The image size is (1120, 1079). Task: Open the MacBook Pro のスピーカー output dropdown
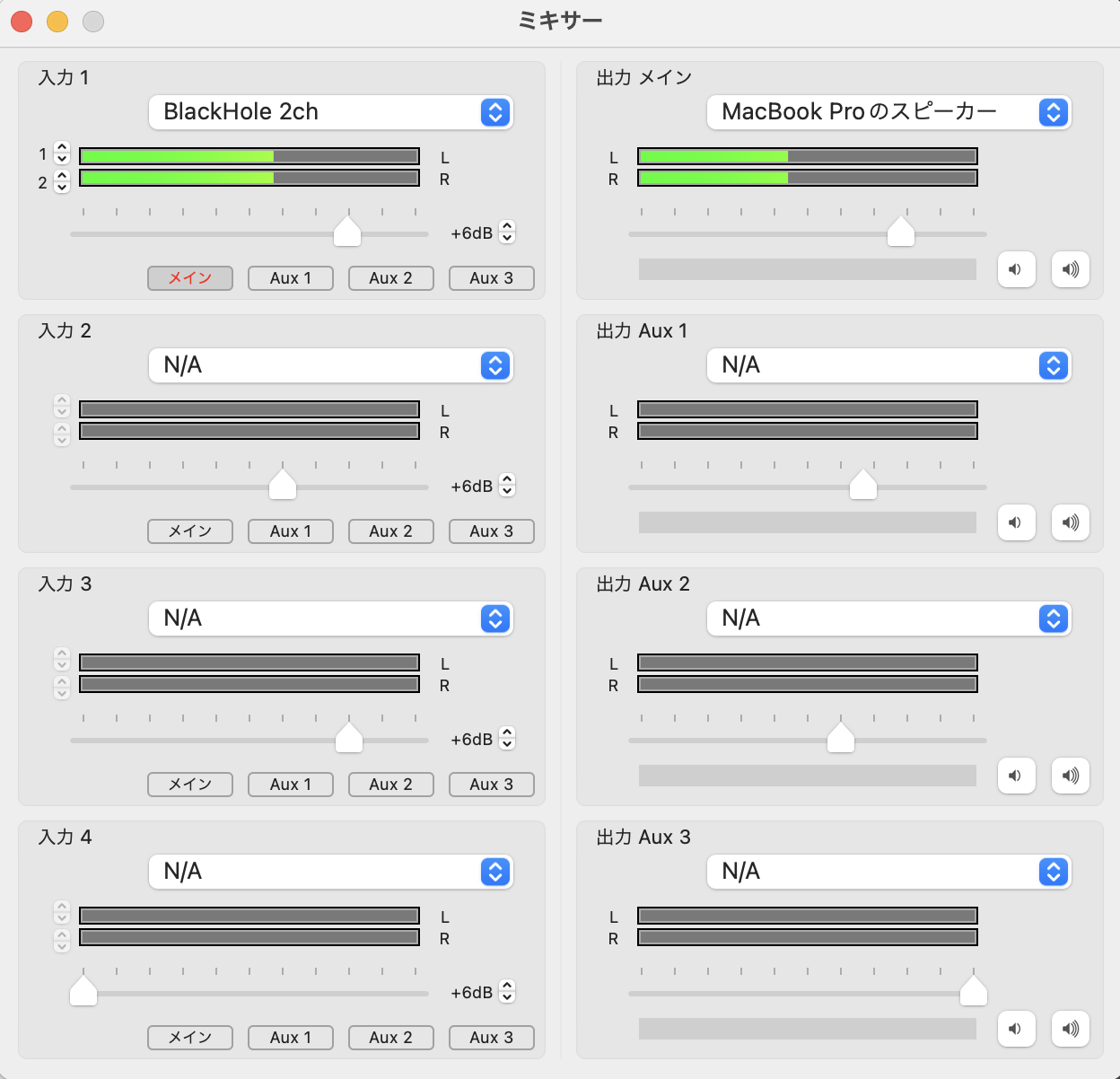click(888, 112)
